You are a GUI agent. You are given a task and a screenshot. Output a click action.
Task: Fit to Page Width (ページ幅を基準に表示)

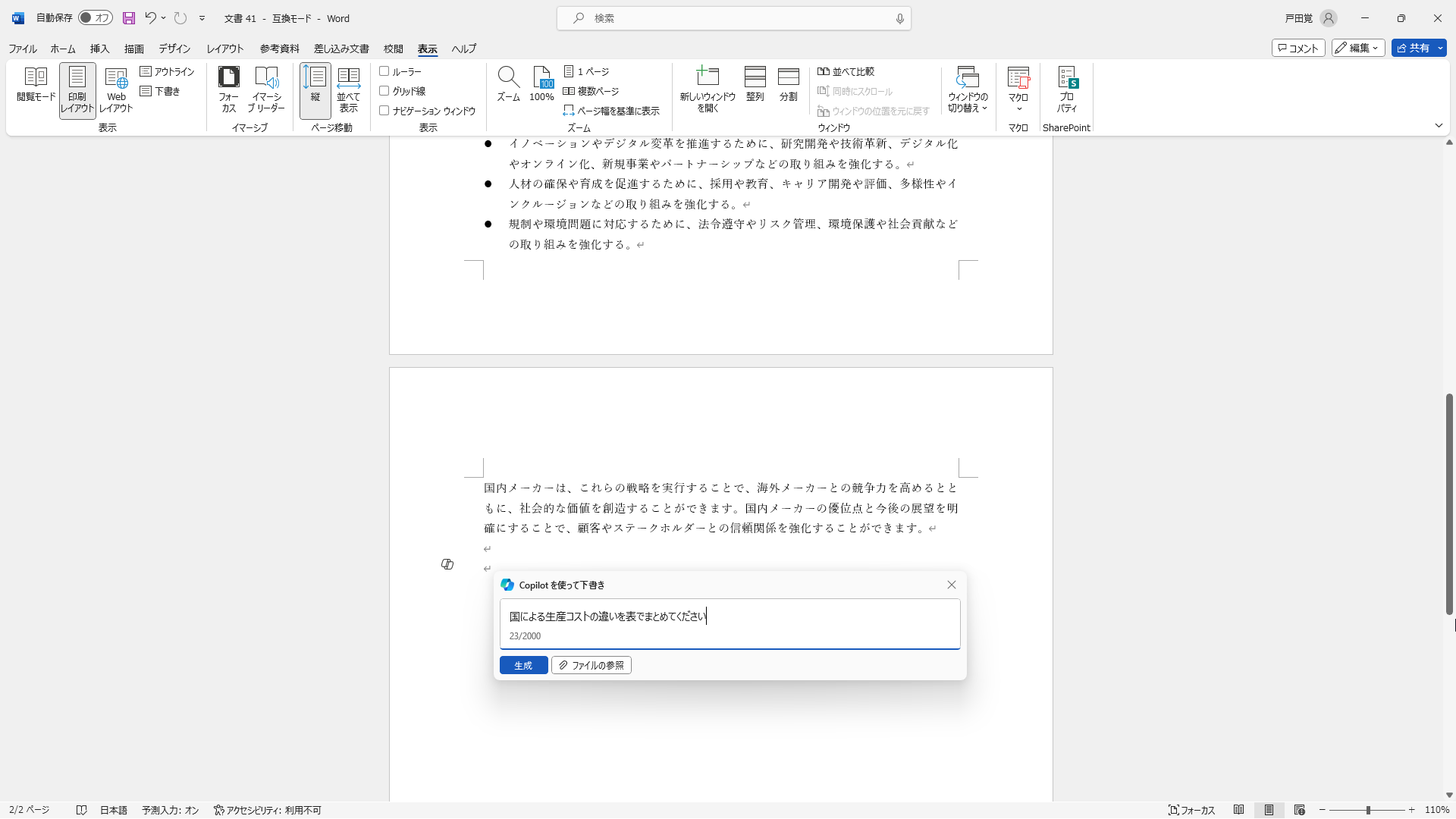(611, 111)
